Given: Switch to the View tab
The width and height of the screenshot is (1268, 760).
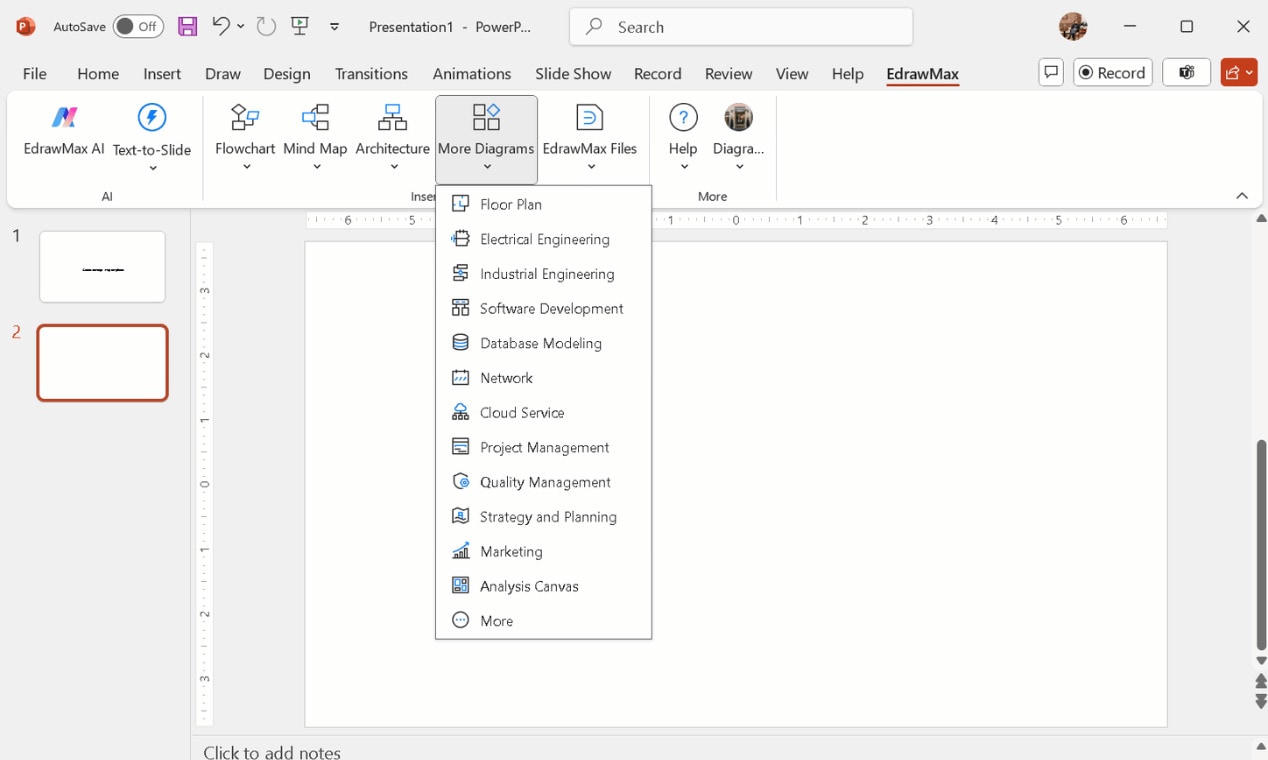Looking at the screenshot, I should click(792, 74).
